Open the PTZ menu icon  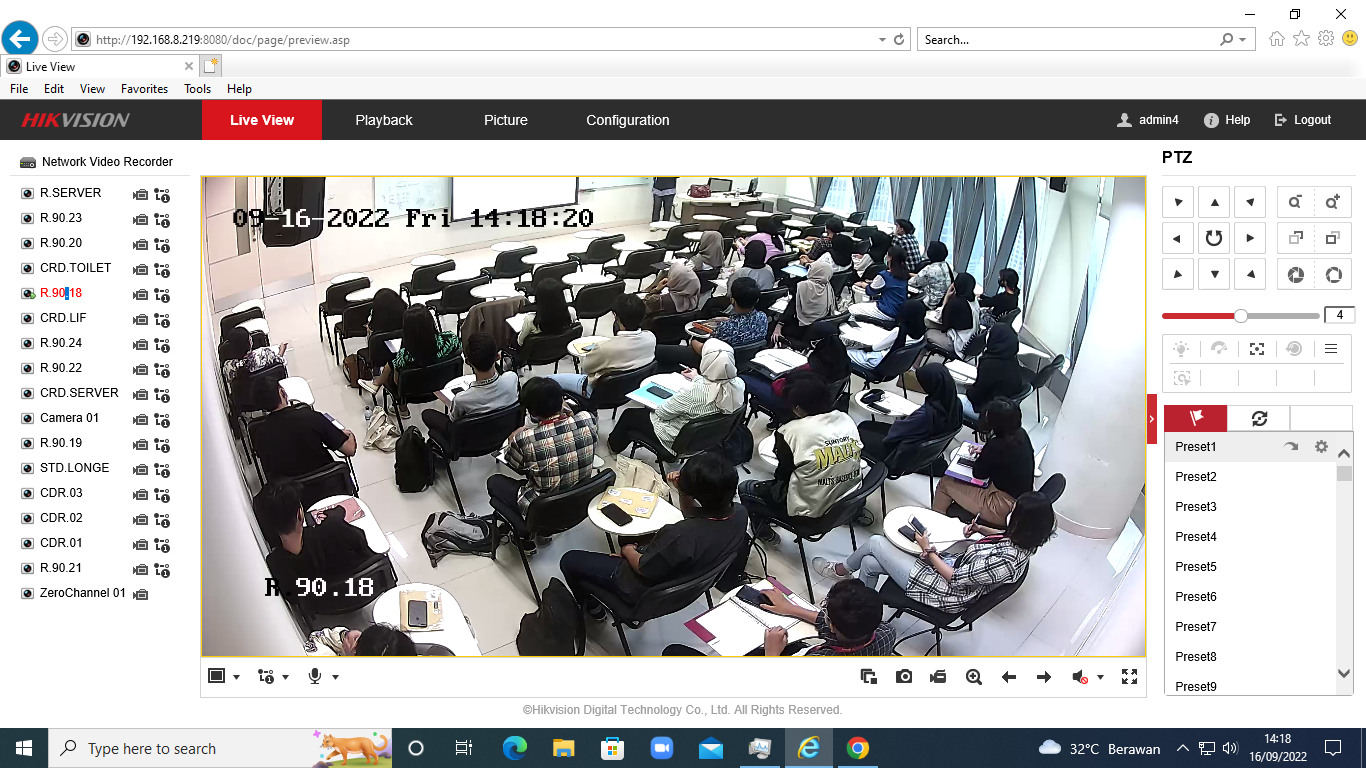pos(1331,349)
